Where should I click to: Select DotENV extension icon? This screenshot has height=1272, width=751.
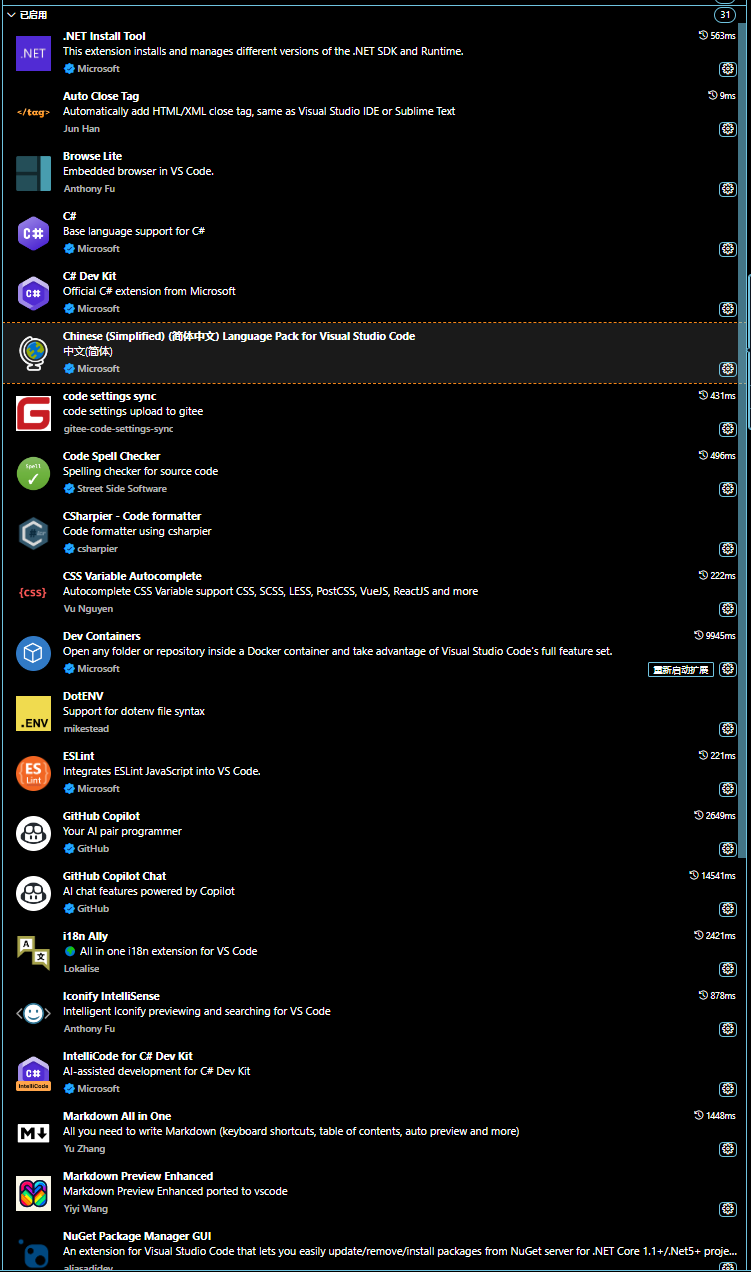(33, 713)
